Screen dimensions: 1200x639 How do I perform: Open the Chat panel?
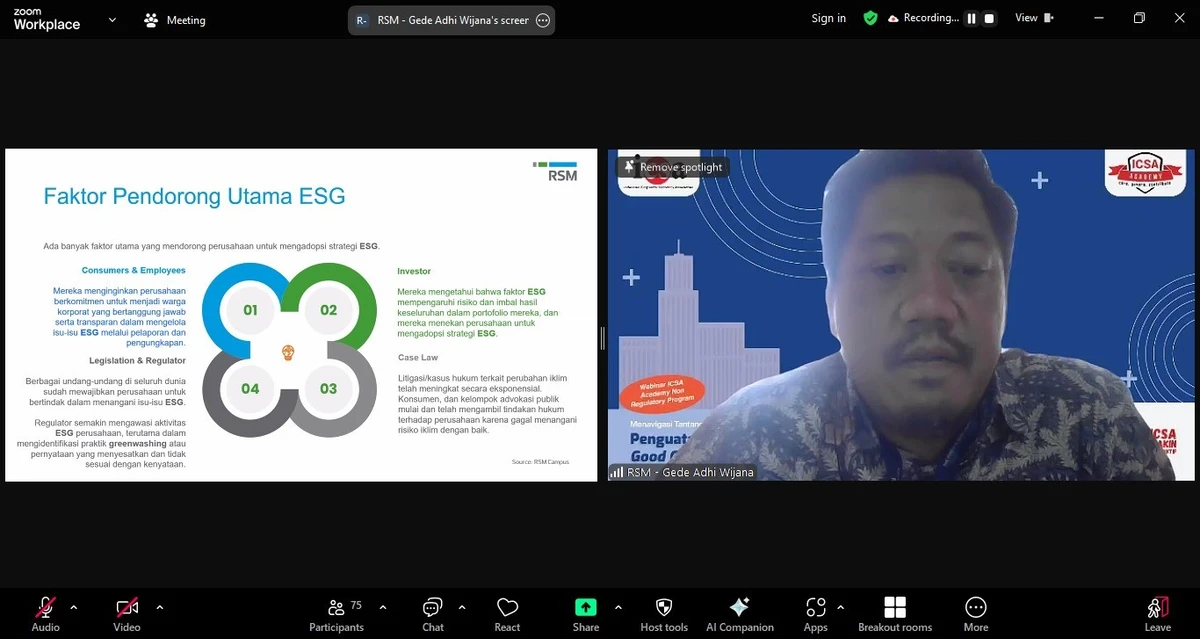click(432, 612)
